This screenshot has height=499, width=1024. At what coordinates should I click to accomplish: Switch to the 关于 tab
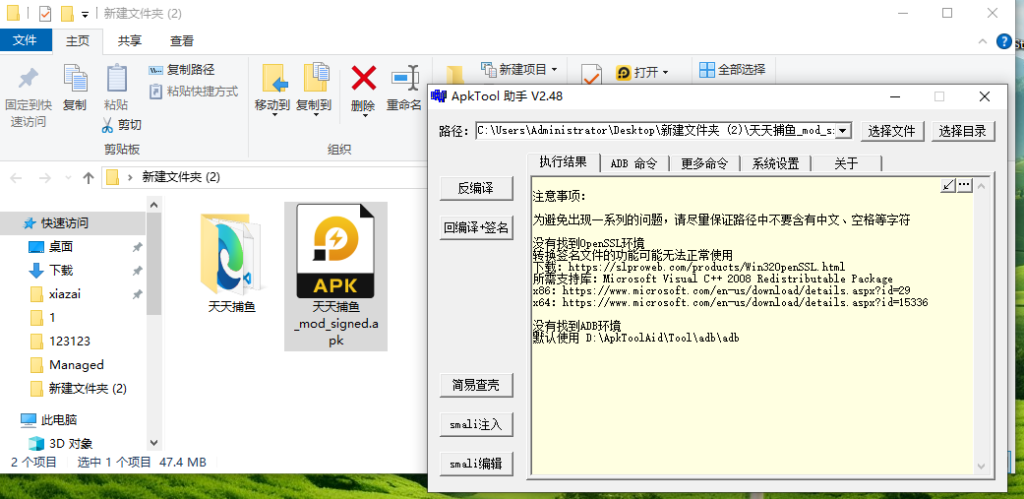(846, 163)
